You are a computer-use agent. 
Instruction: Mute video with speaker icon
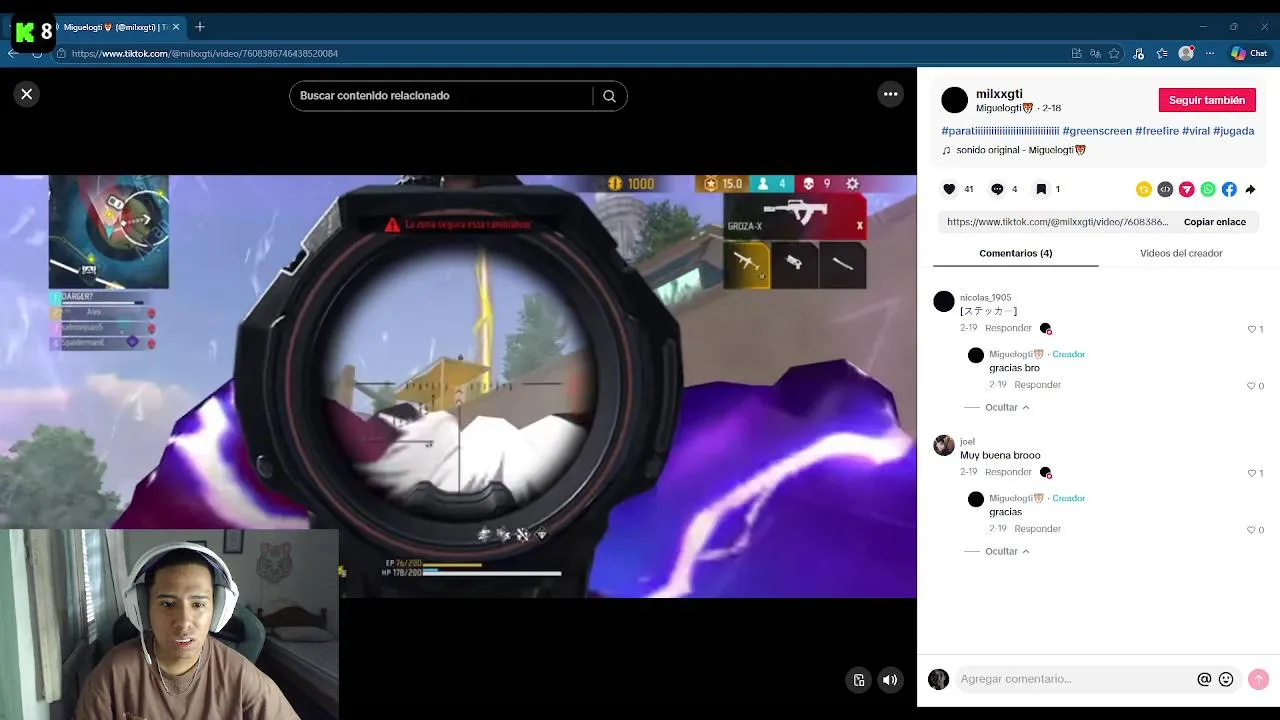(x=889, y=680)
